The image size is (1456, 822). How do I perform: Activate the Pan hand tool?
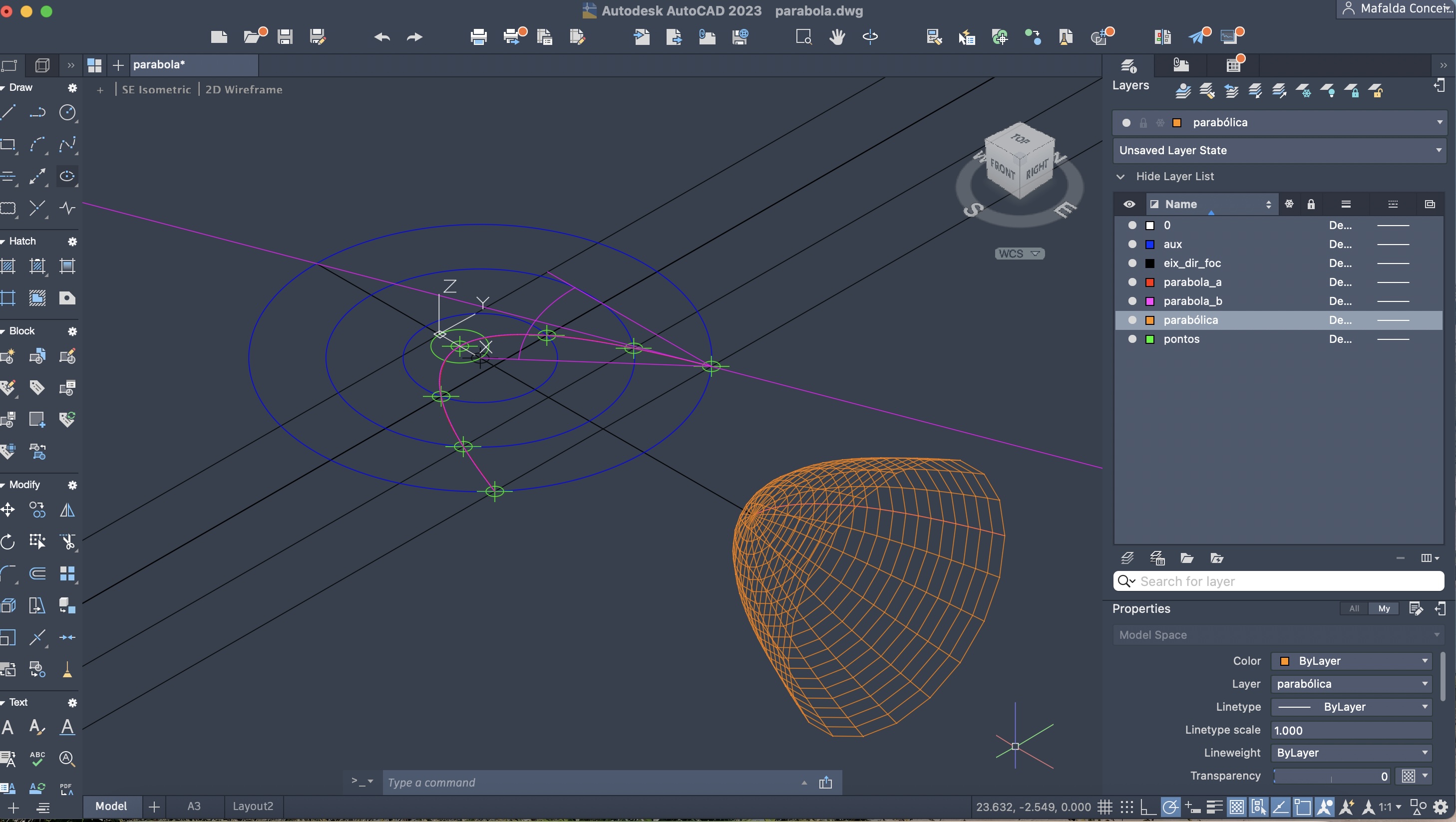coord(836,37)
